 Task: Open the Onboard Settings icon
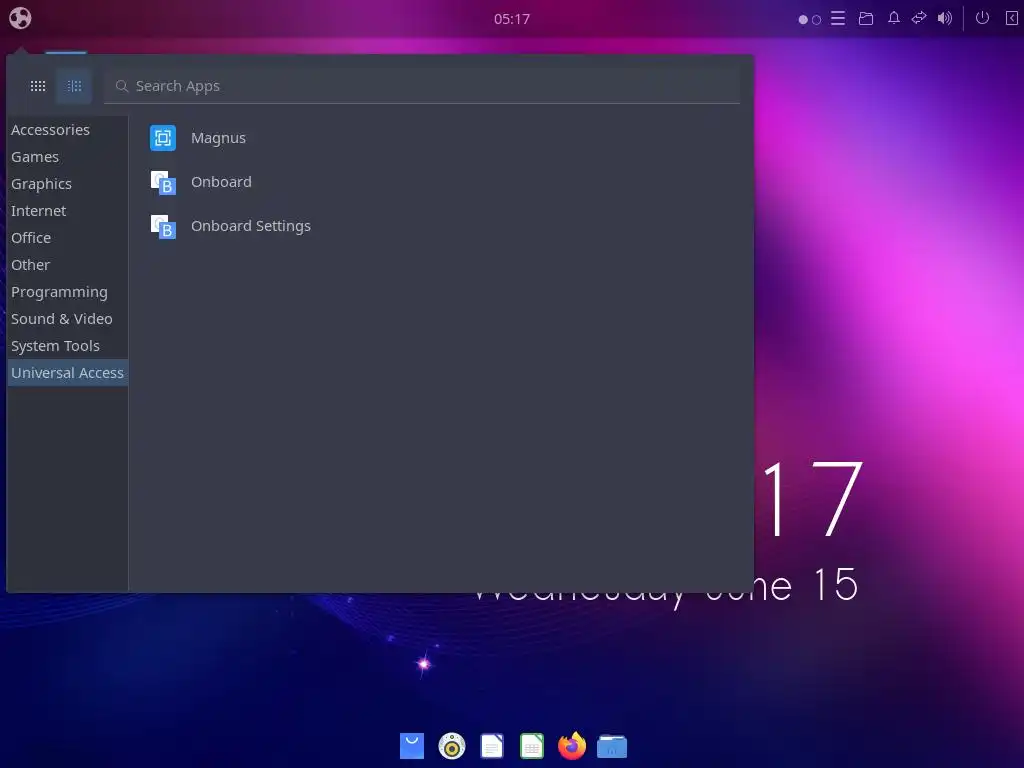(163, 226)
